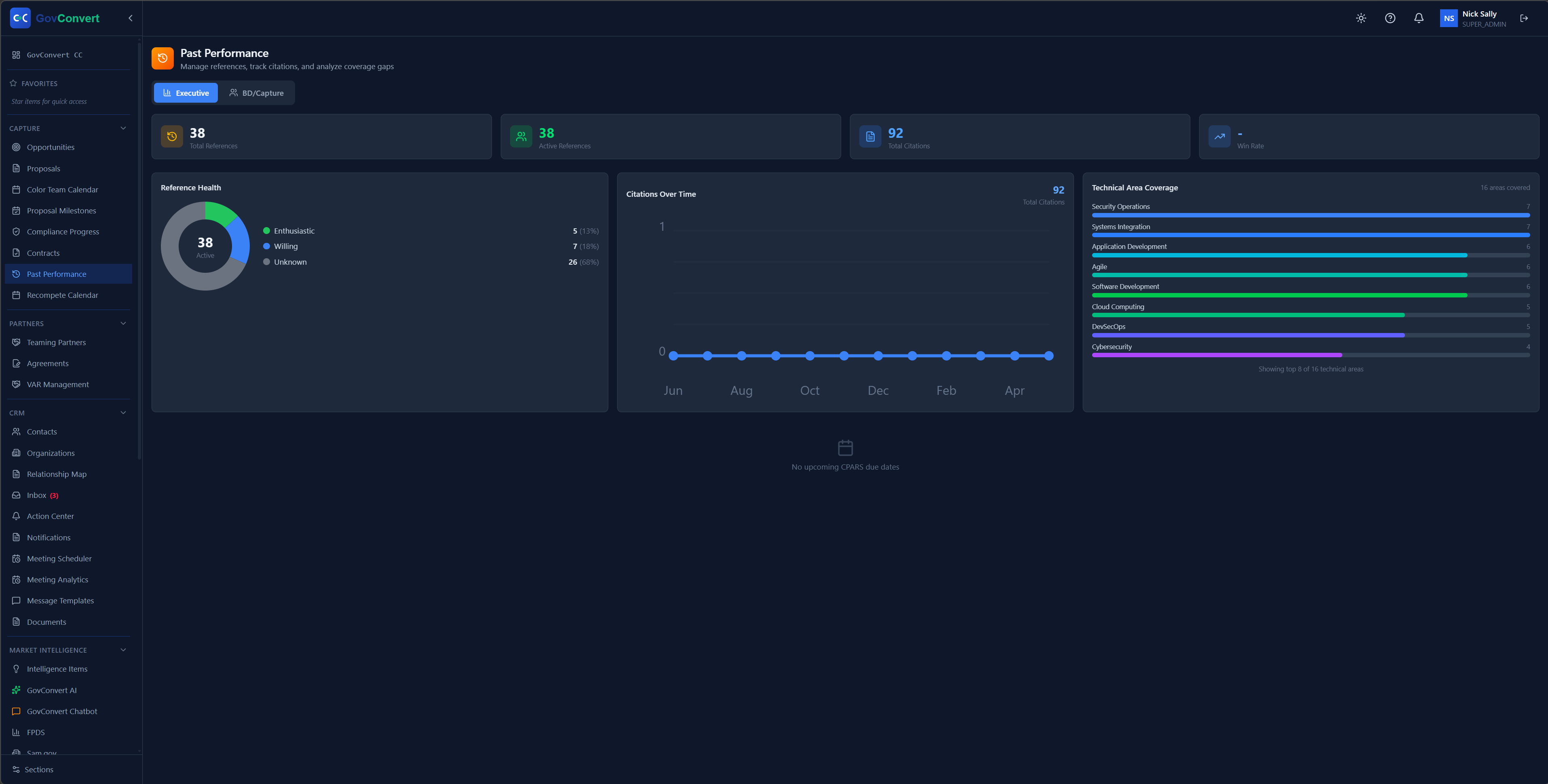Click the Willing legend entry

point(430,247)
